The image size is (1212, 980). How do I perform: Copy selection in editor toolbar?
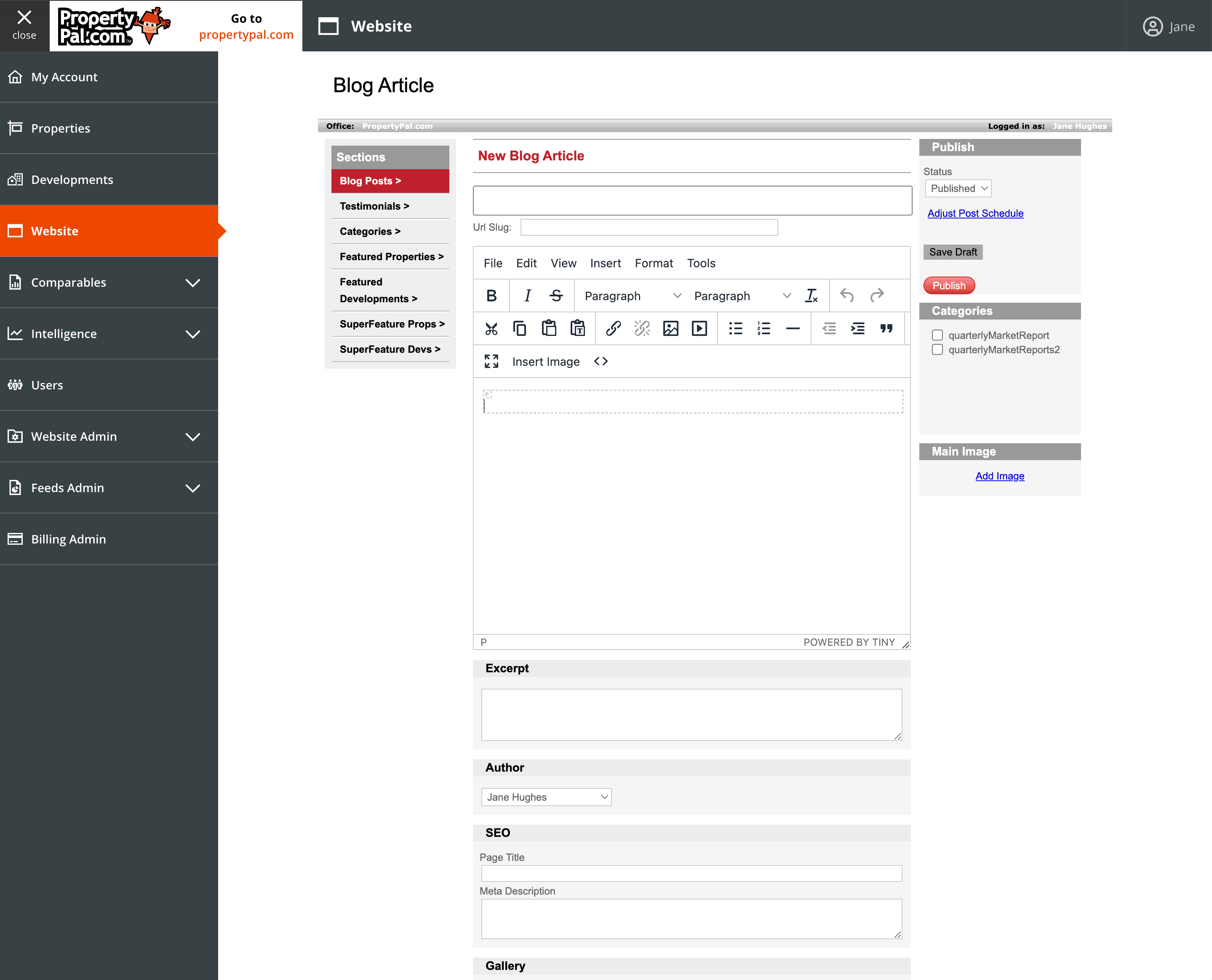click(x=520, y=328)
